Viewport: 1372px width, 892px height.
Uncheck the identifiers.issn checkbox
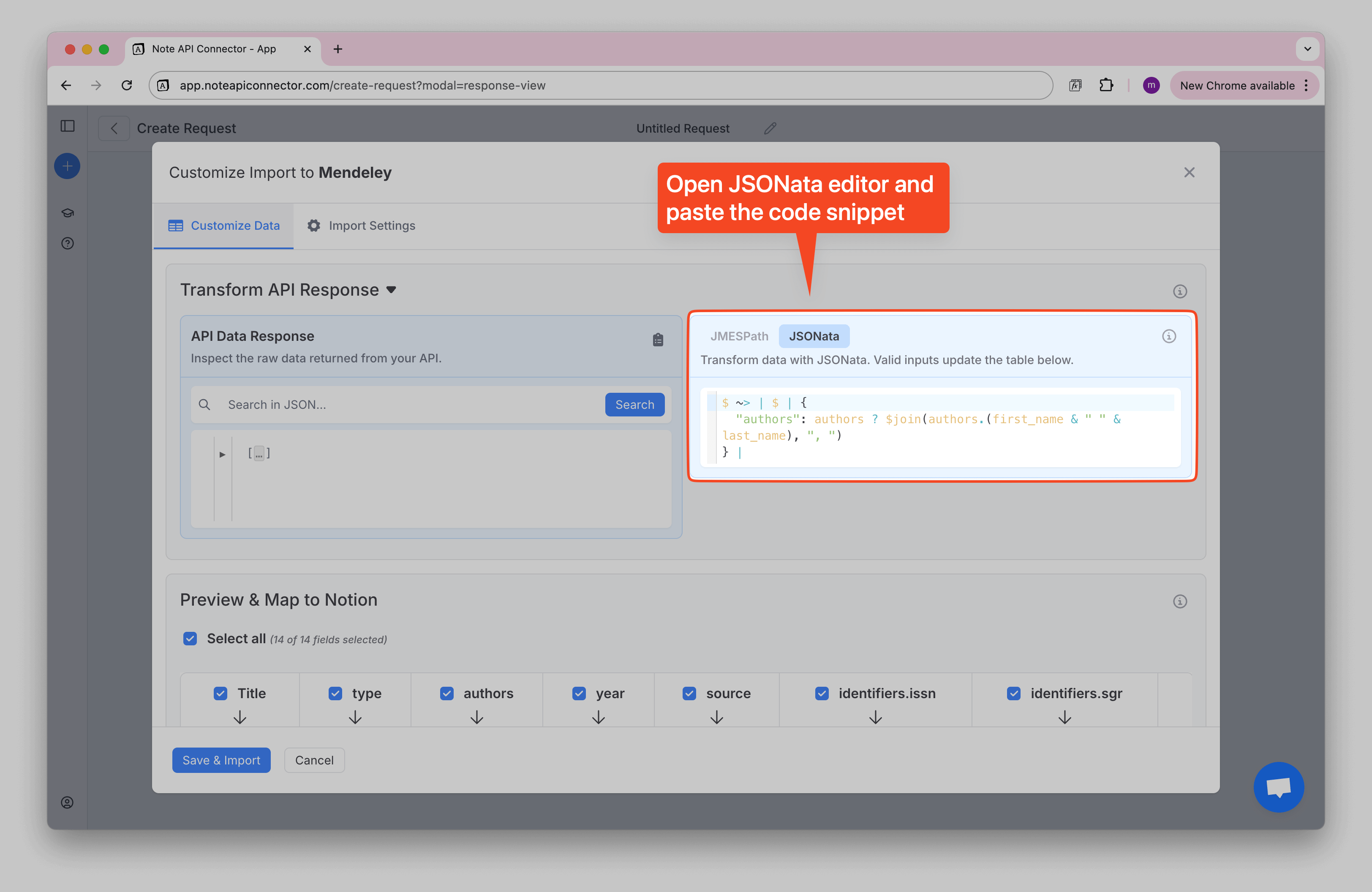coord(822,693)
